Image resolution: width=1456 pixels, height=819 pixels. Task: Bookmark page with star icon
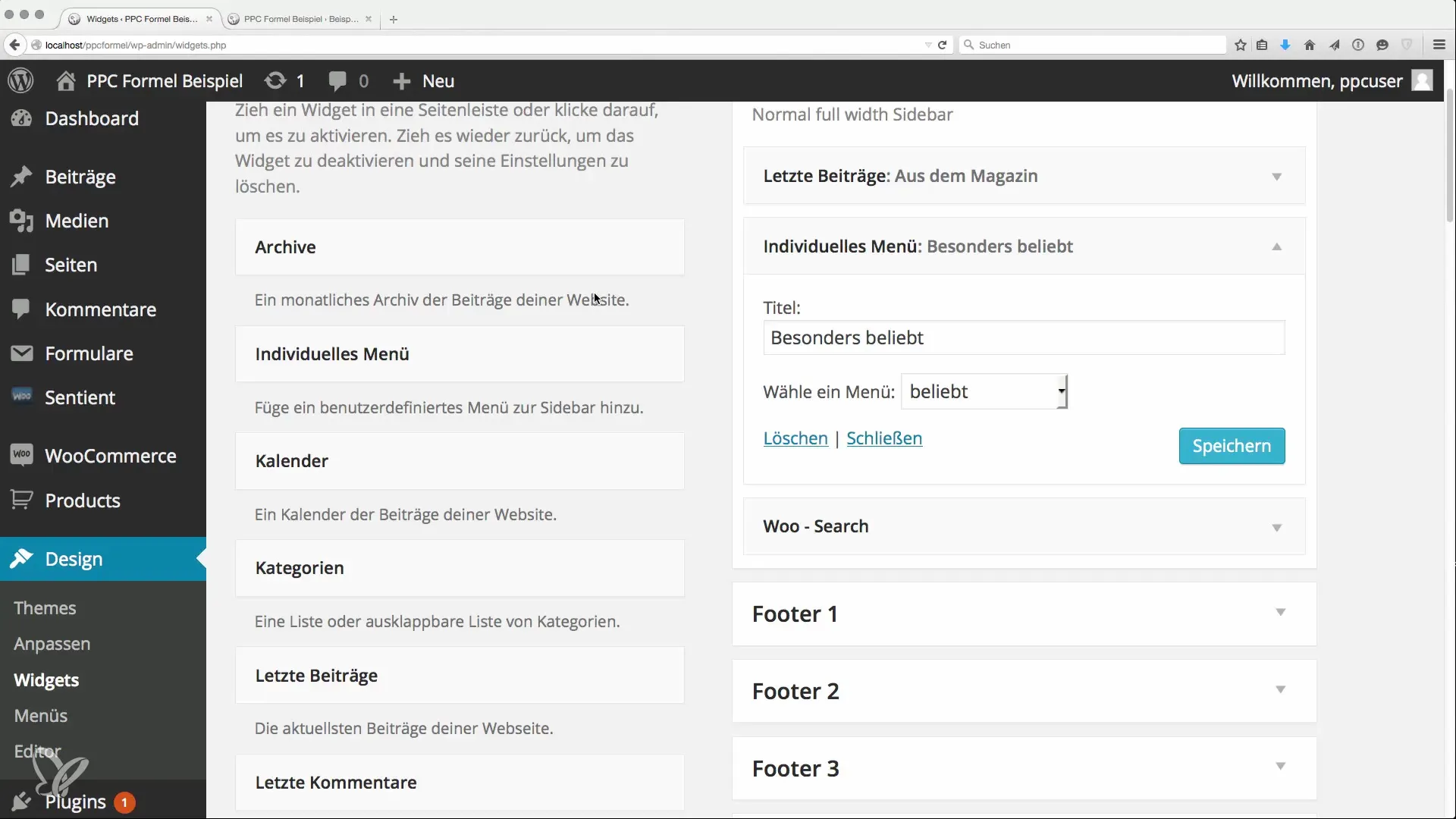point(1241,45)
